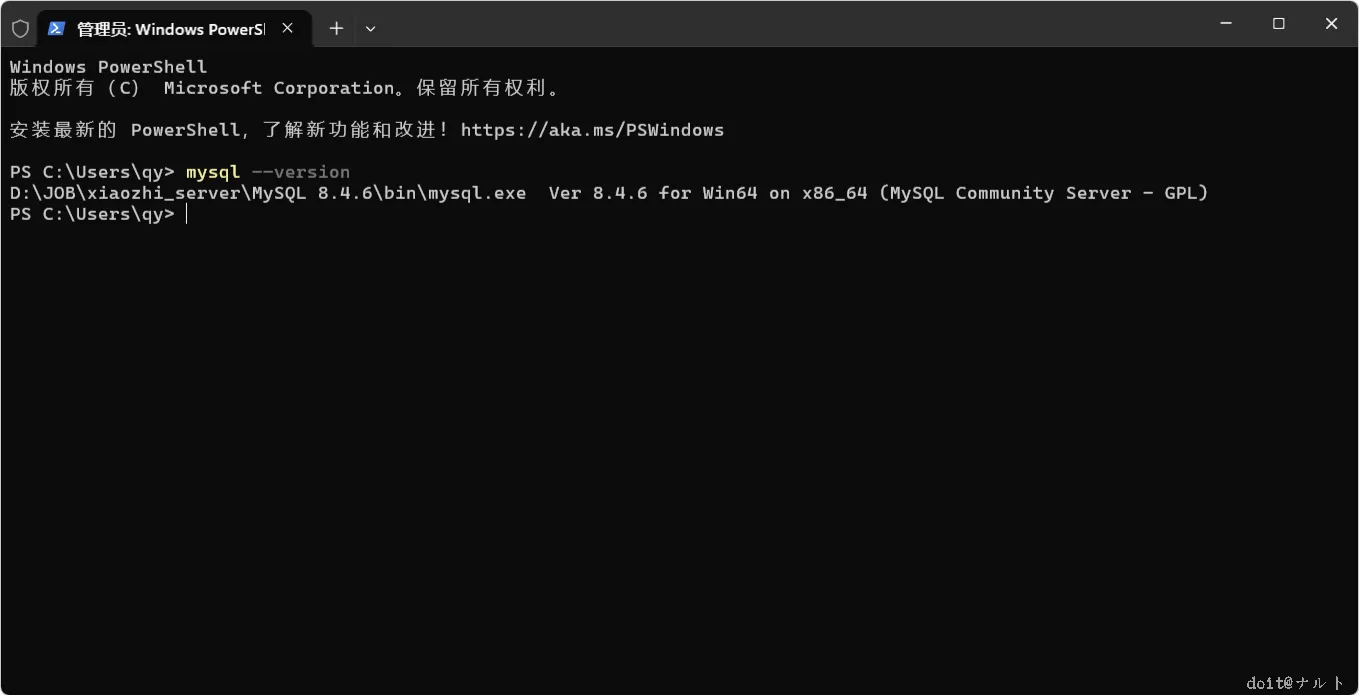Minimize the terminal window
The image size is (1359, 695).
pos(1226,24)
